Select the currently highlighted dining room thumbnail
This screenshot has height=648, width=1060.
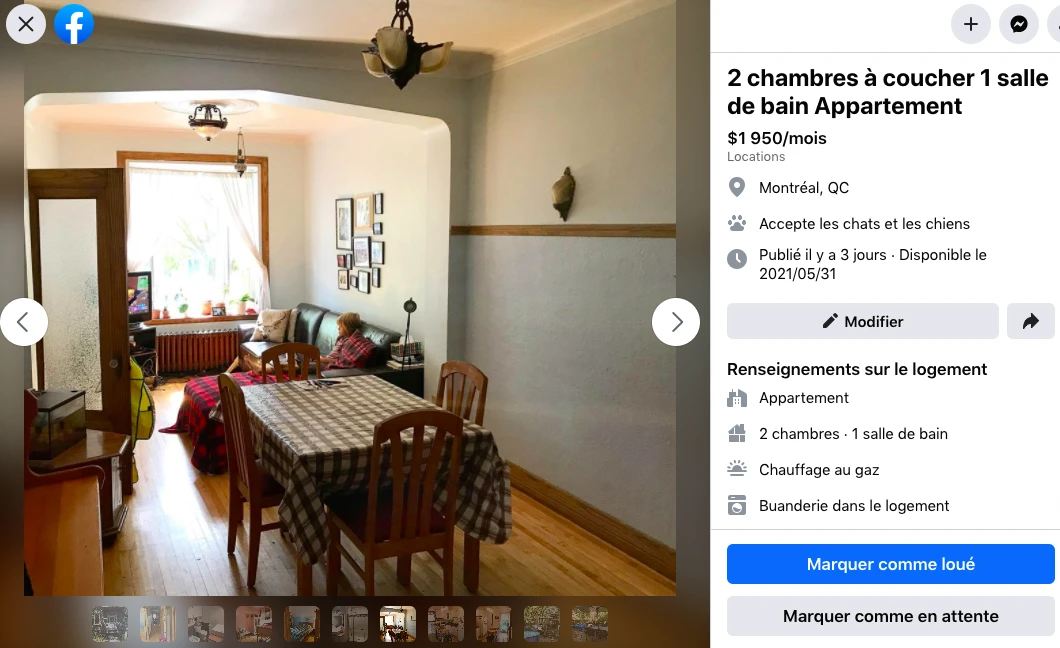(x=398, y=623)
